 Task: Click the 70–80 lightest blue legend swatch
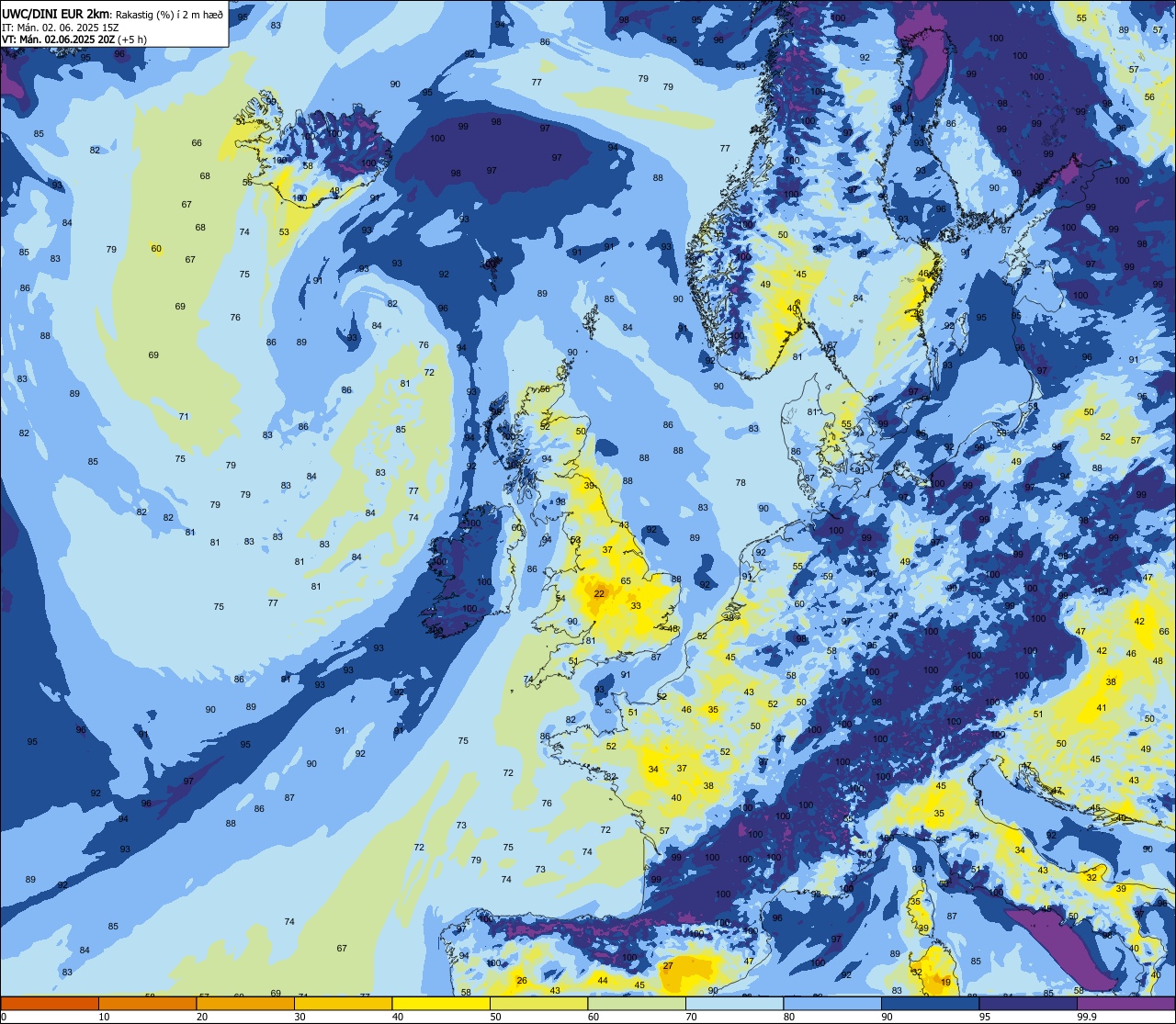click(734, 1003)
